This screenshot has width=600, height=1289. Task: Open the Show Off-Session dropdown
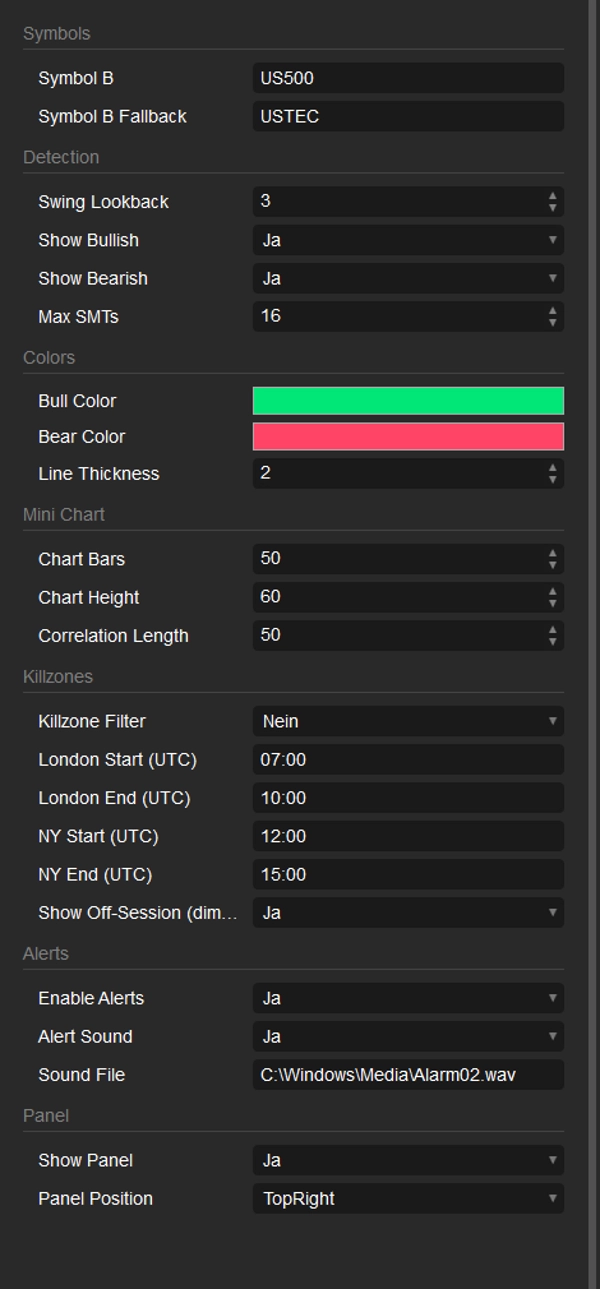pos(407,912)
